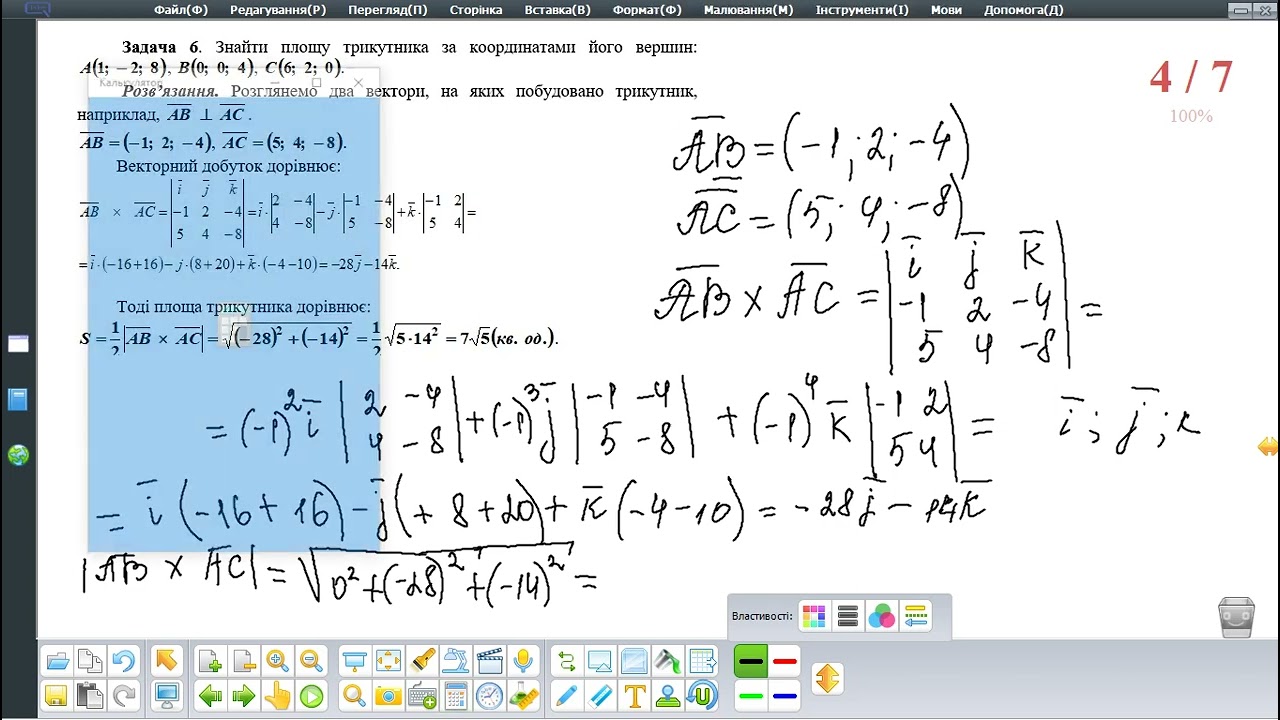Open the Формат(Ф) menu
This screenshot has width=1280, height=720.
647,10
